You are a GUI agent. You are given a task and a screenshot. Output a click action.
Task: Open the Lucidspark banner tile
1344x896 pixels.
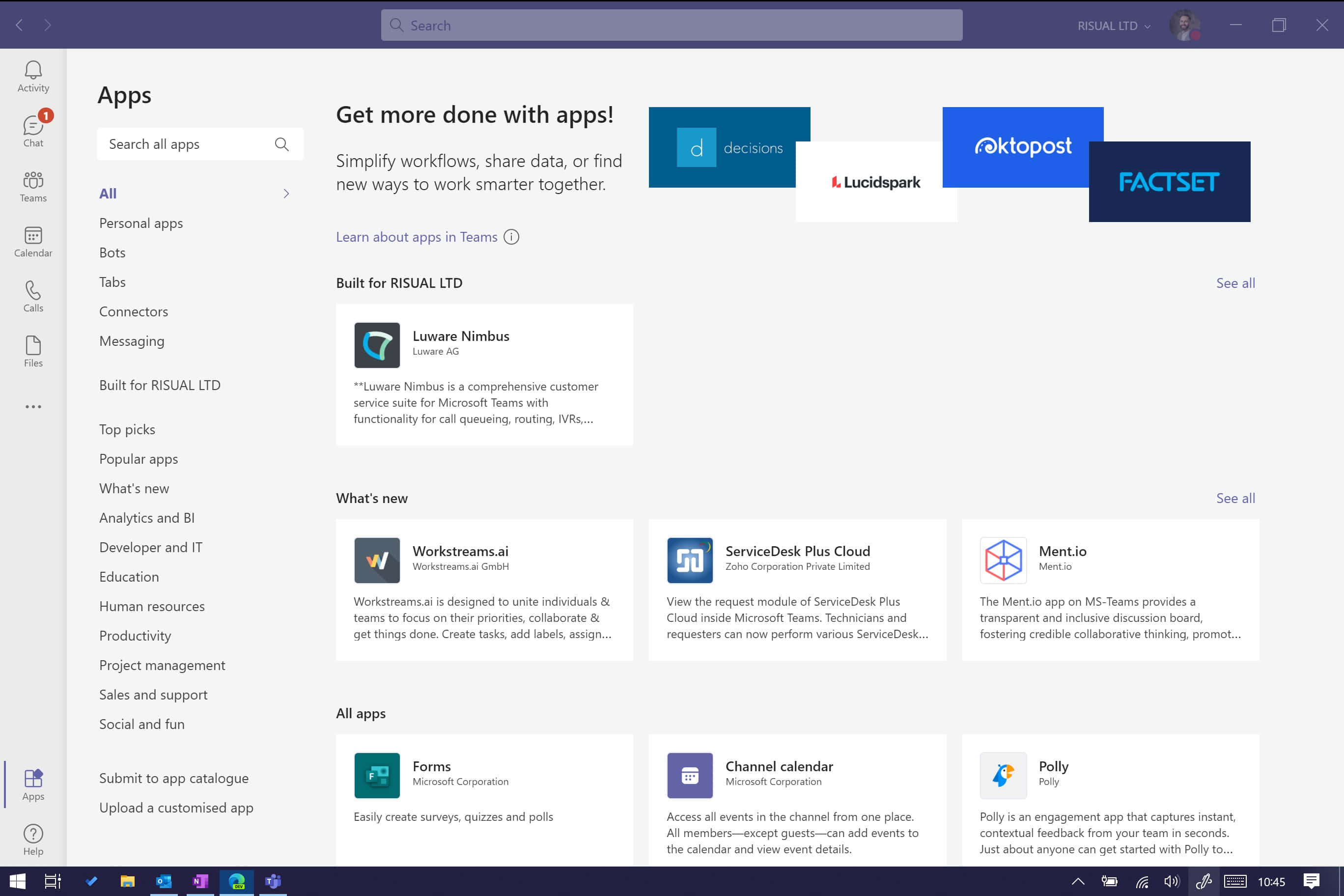pos(876,182)
